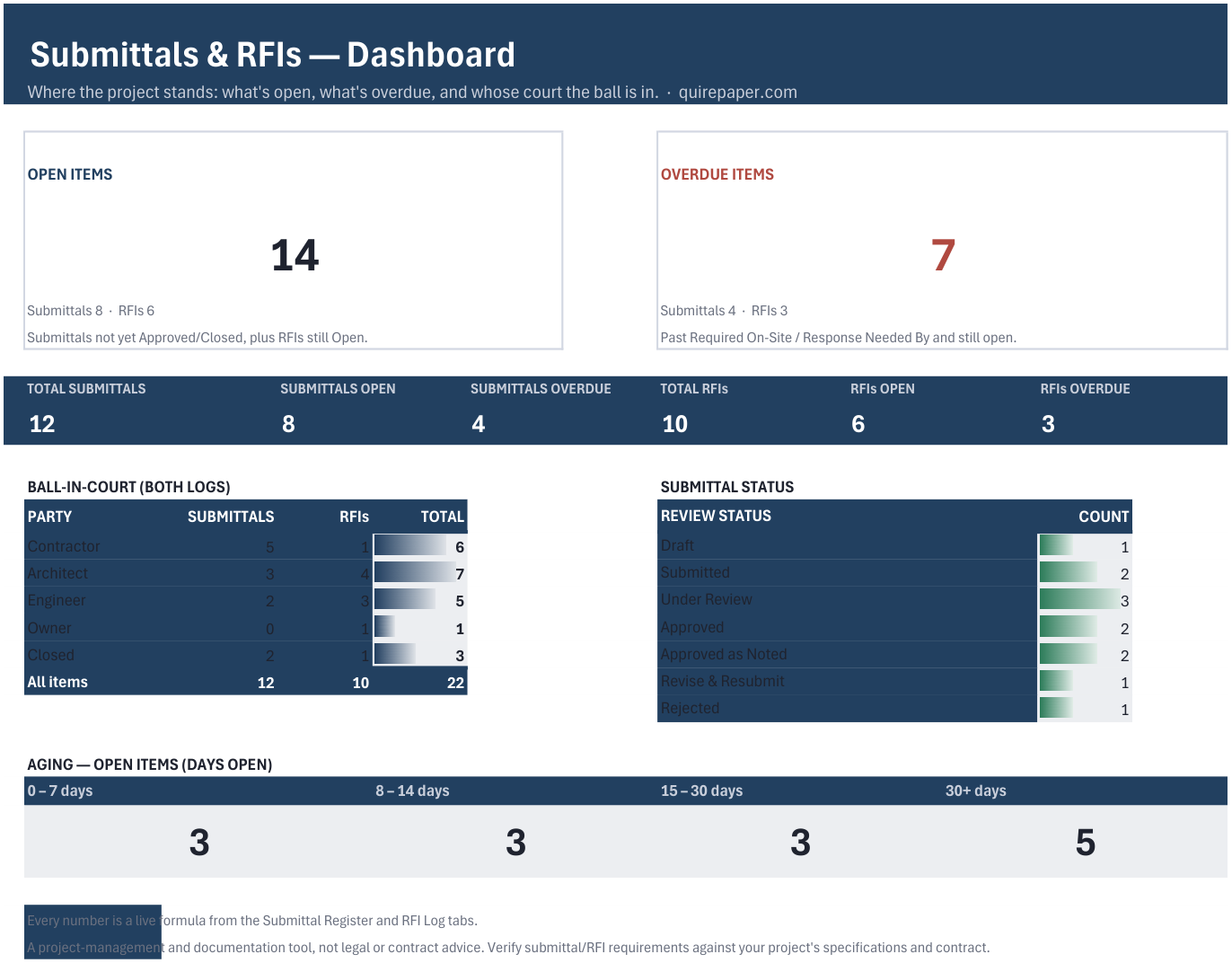Select the '8 – 14 days' aging header

pyautogui.click(x=412, y=791)
